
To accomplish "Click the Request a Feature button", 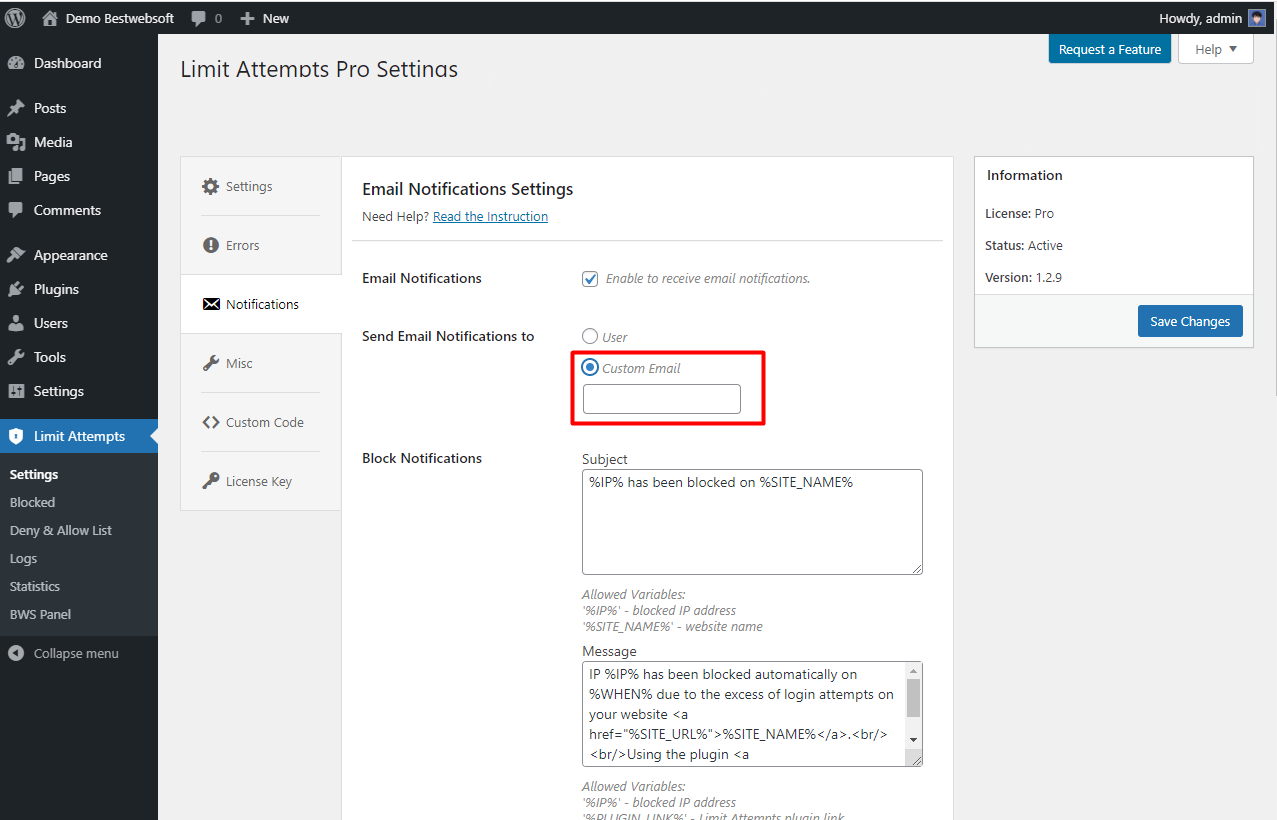I will 1110,49.
